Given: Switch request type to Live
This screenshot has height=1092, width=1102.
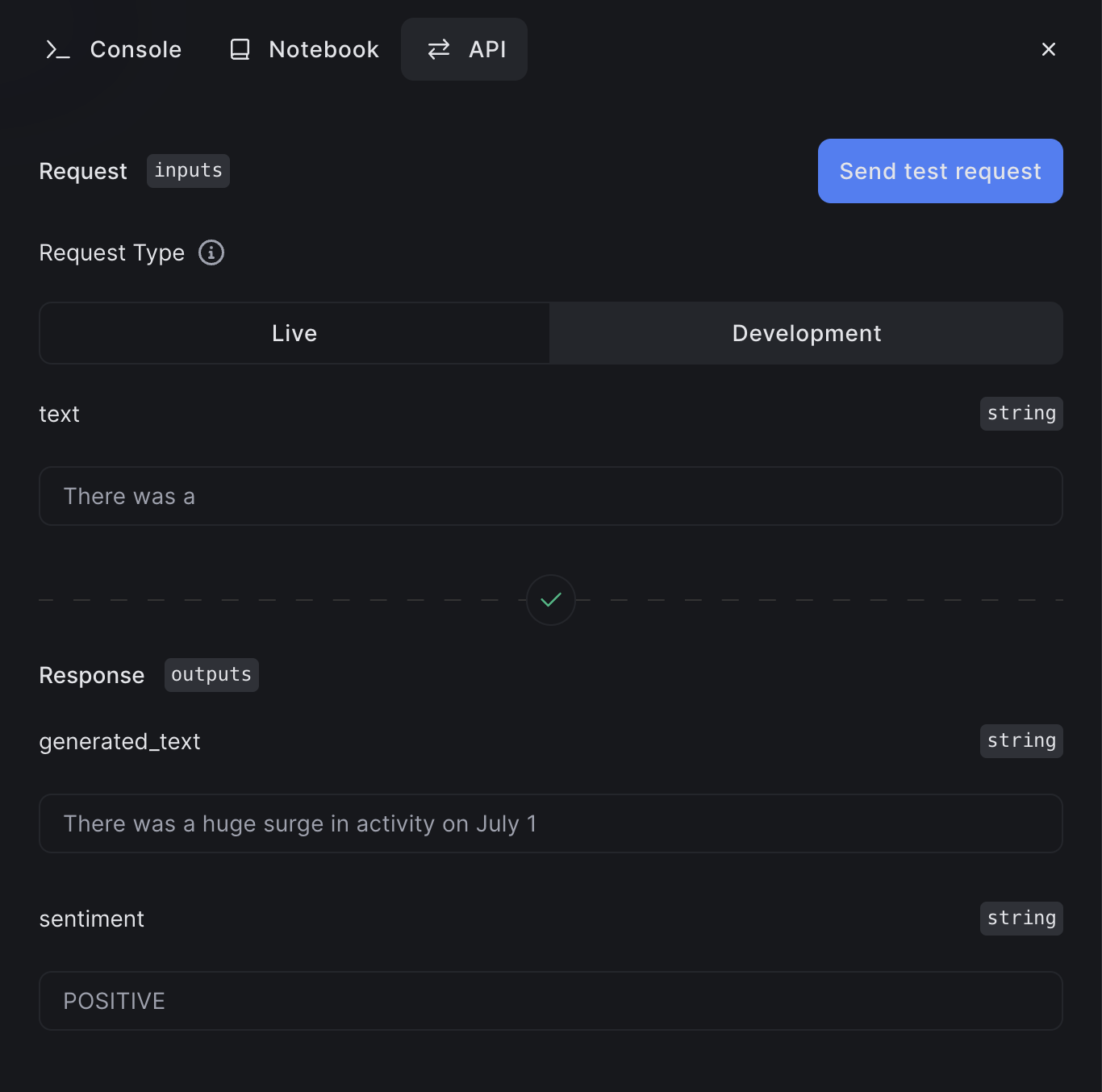Looking at the screenshot, I should [294, 332].
